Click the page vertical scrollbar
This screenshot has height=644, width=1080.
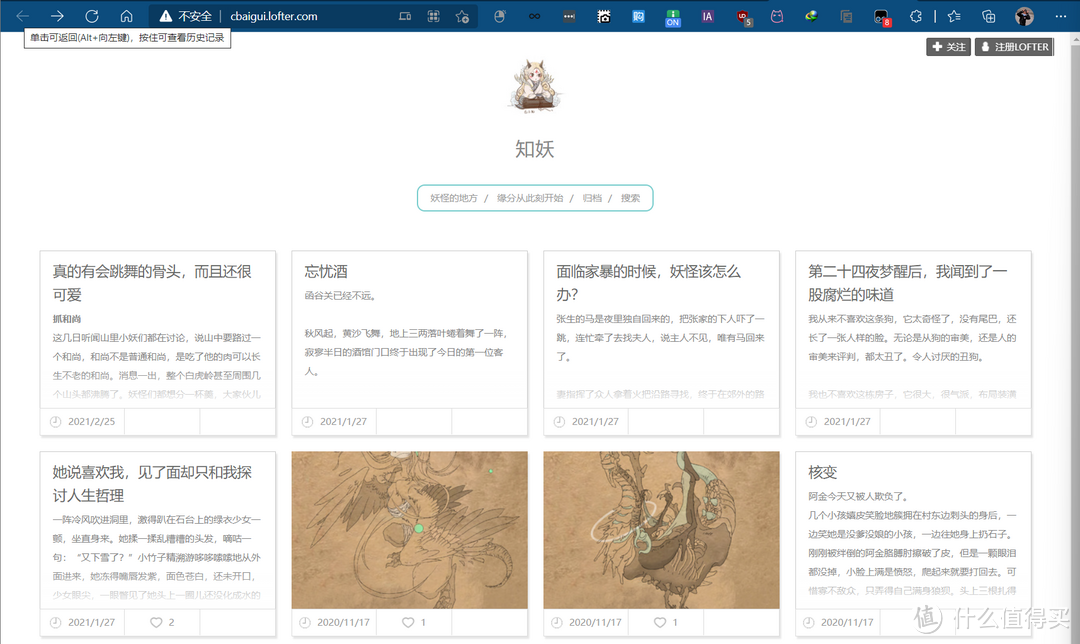(1075, 337)
